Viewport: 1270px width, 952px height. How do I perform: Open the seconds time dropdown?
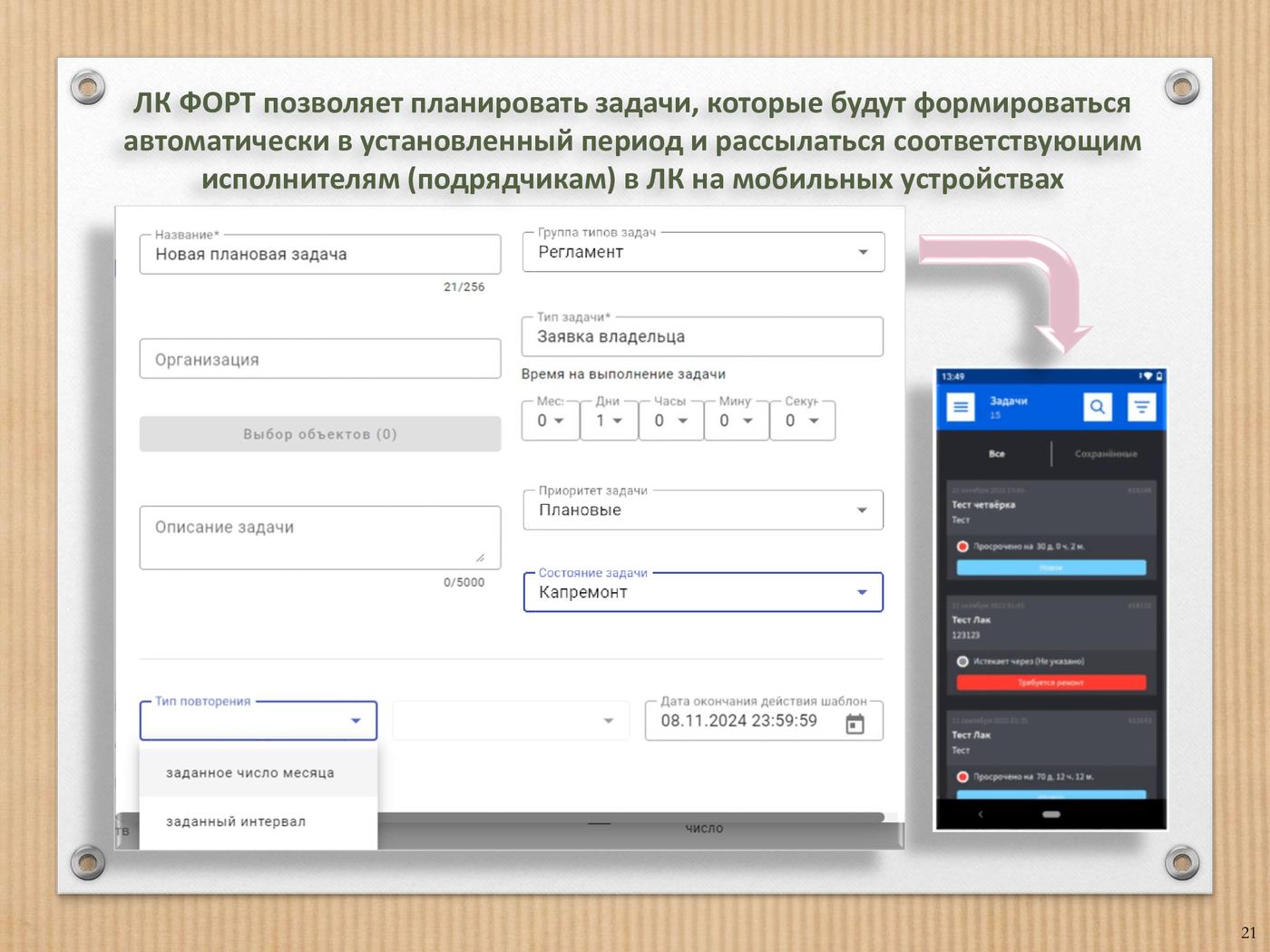(x=802, y=421)
